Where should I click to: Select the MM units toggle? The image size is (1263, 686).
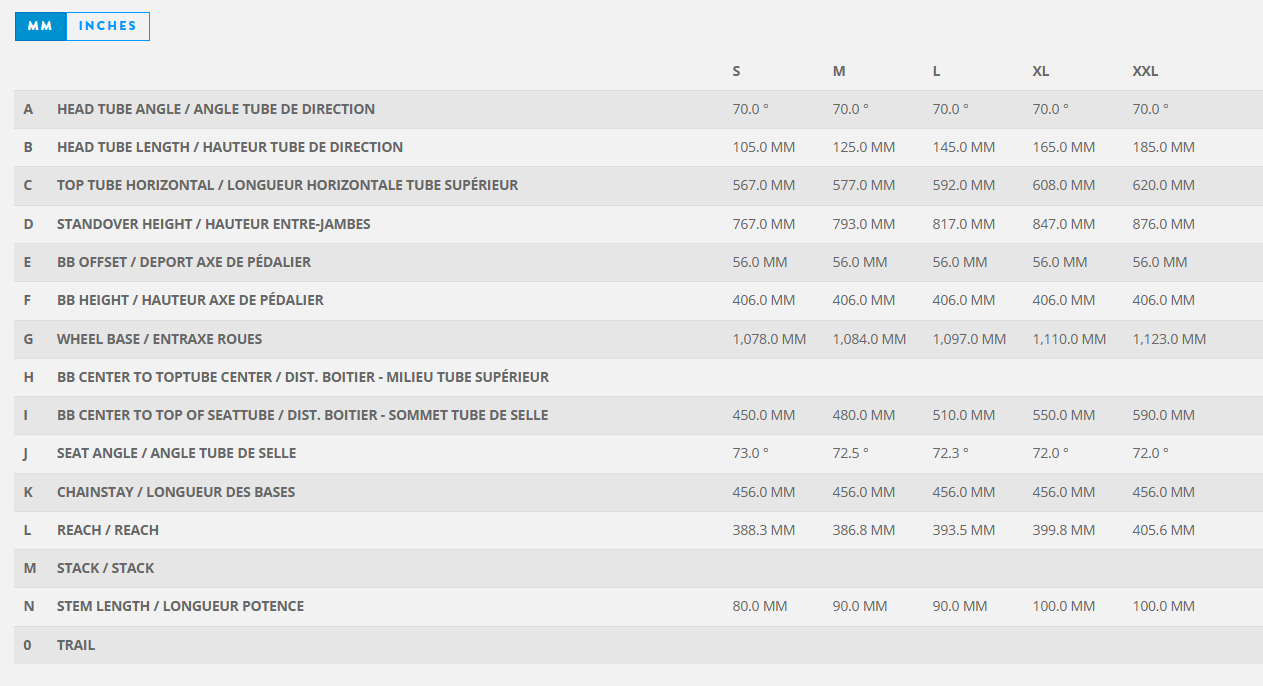pos(40,26)
